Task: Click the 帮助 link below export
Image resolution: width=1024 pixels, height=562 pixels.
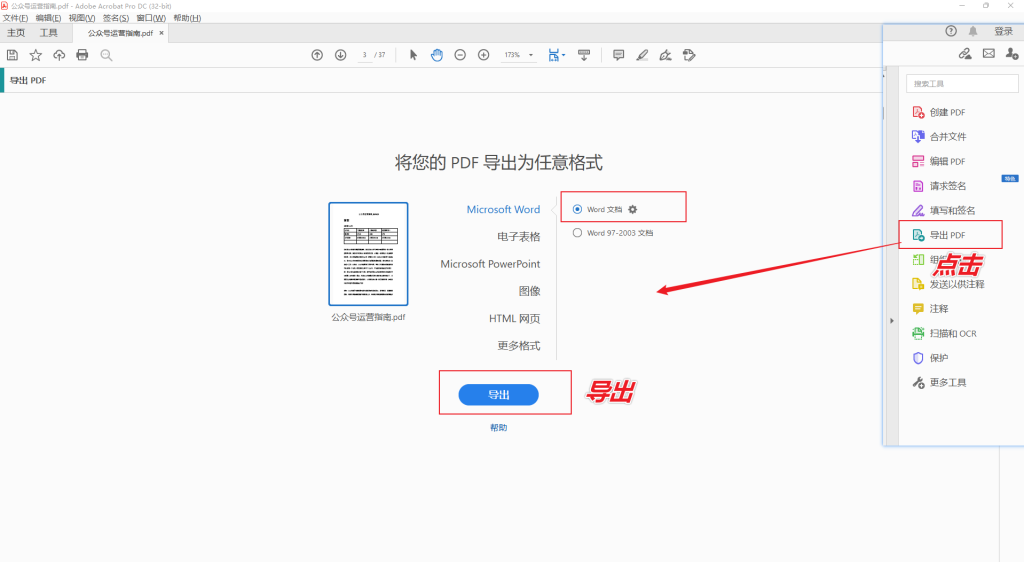Action: (498, 428)
